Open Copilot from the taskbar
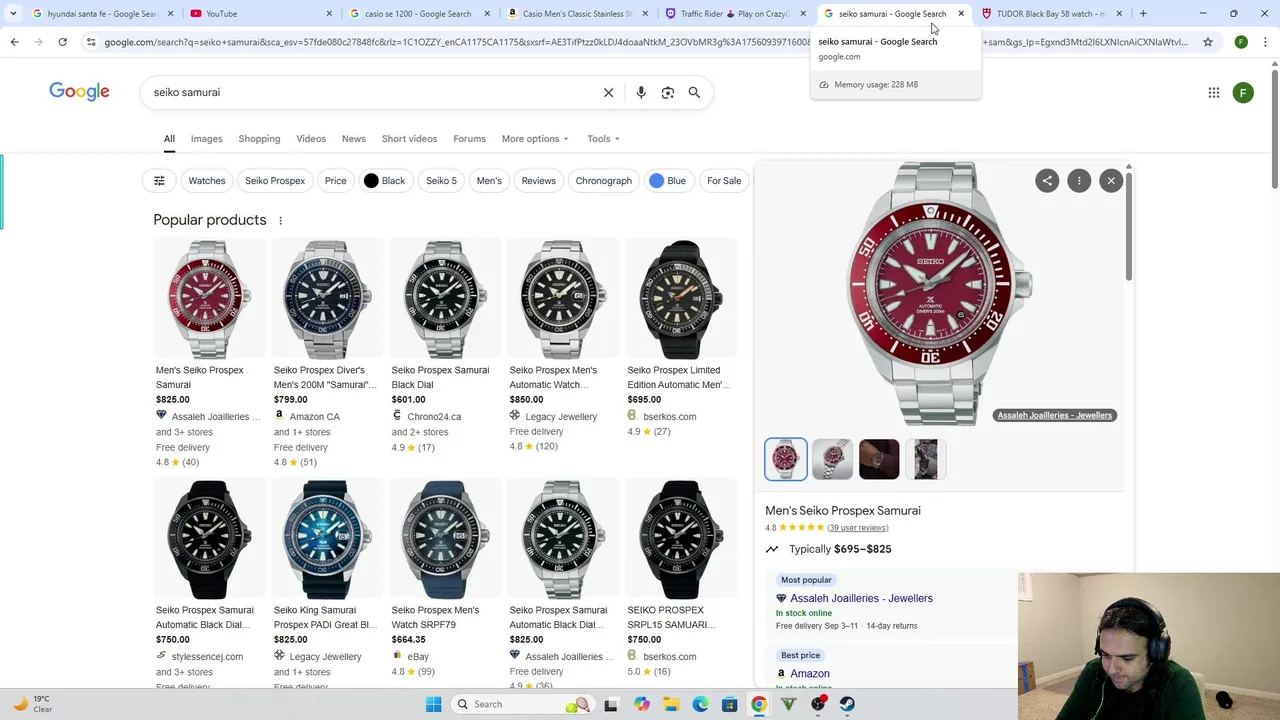This screenshot has width=1280, height=720. (641, 704)
